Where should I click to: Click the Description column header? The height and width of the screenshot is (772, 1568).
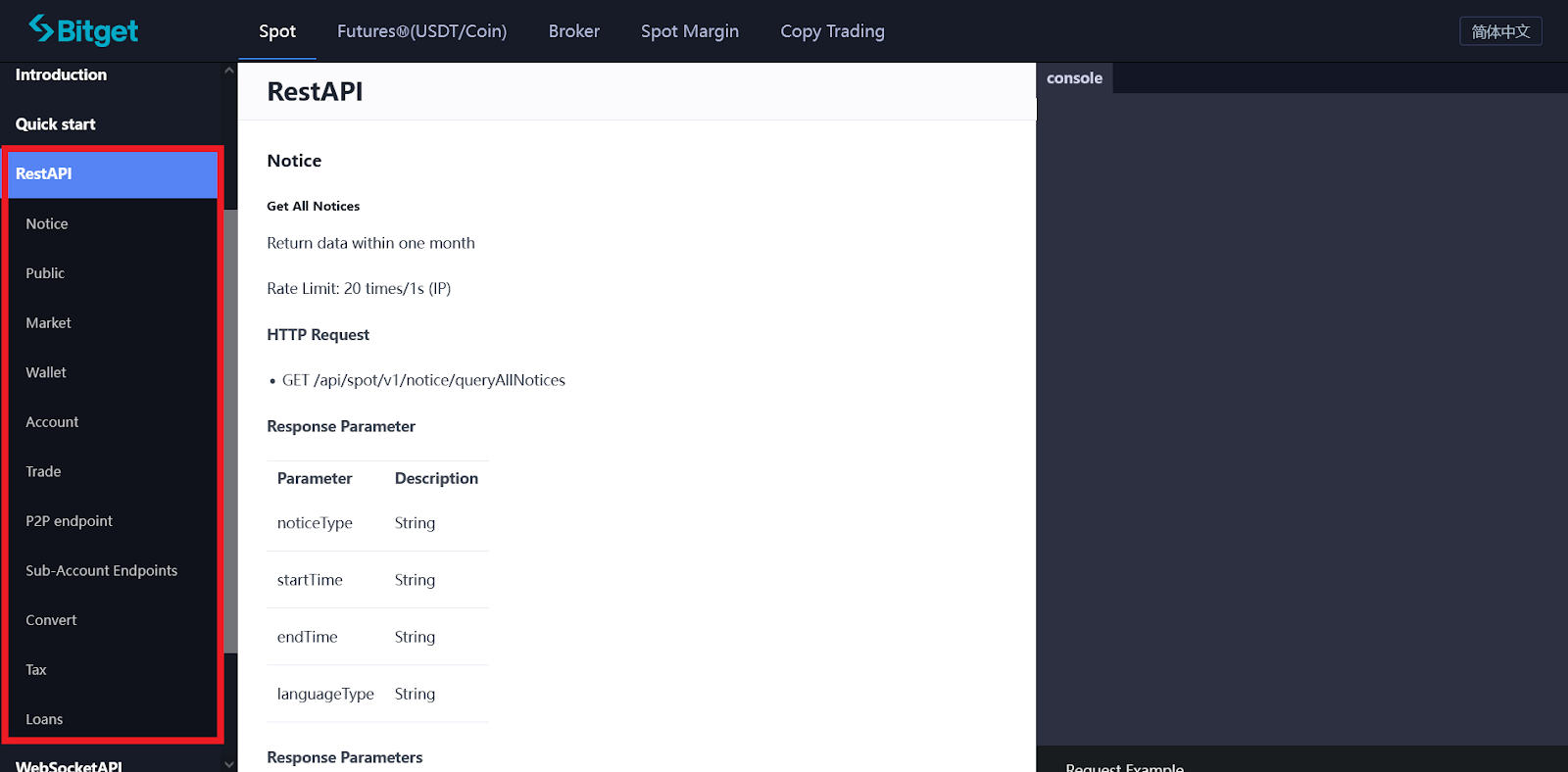click(436, 478)
